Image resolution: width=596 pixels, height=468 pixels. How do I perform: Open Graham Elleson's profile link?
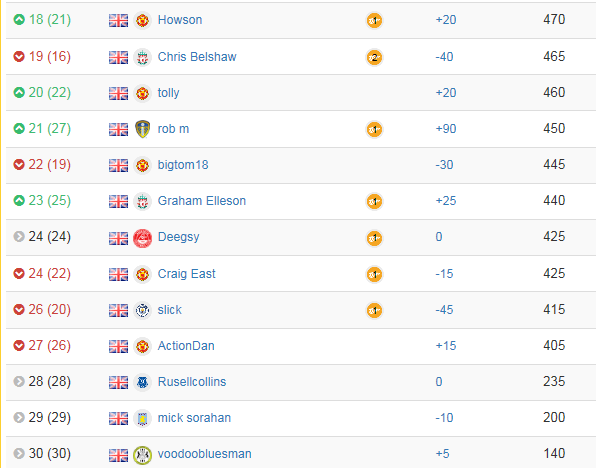click(202, 201)
